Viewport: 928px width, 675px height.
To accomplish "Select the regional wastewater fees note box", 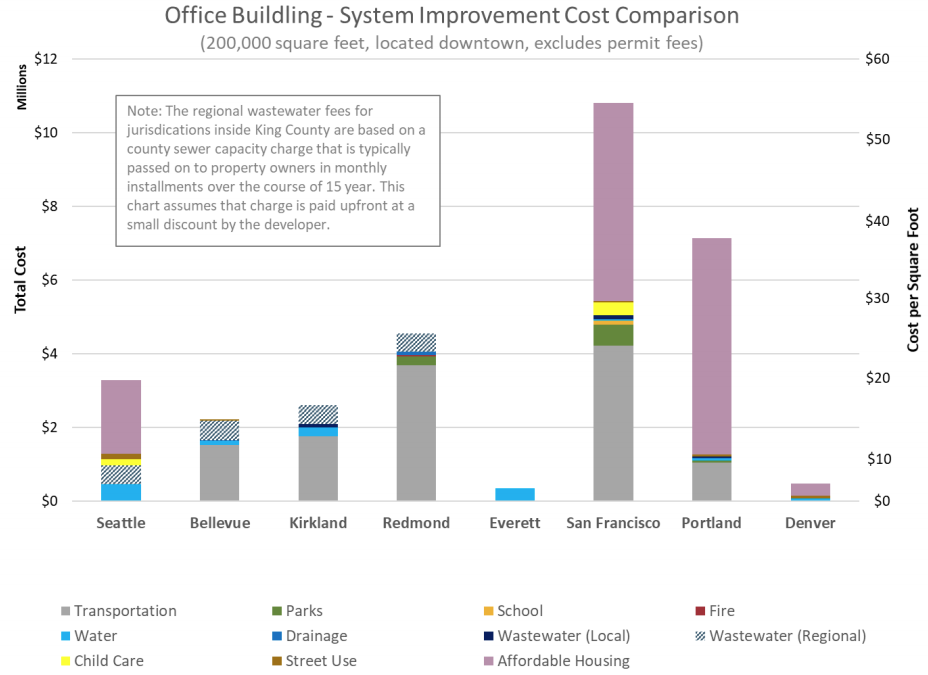I will [278, 170].
